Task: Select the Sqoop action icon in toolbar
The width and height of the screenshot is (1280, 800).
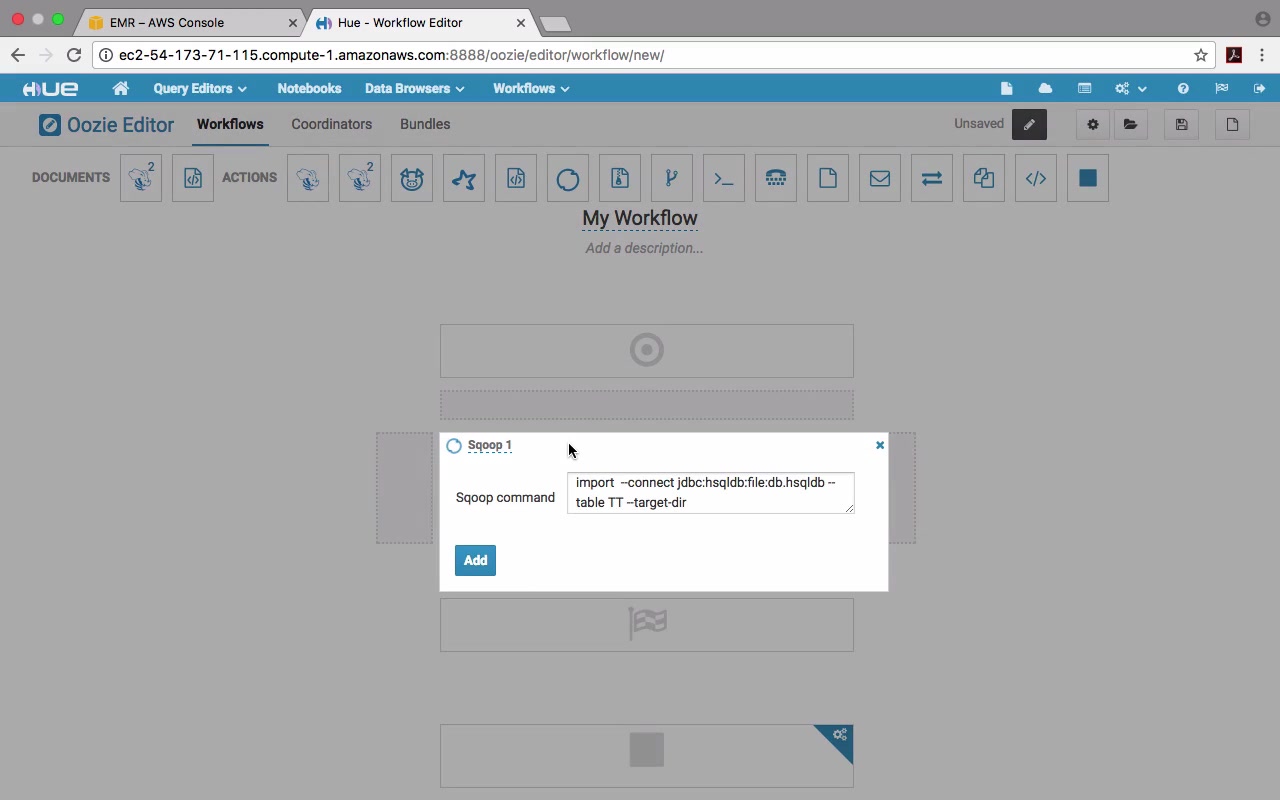Action: tap(568, 178)
